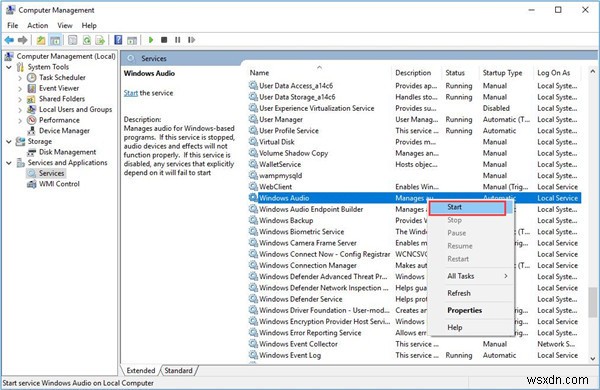The width and height of the screenshot is (600, 390).
Task: Choose Refresh in the context menu
Action: [471, 293]
